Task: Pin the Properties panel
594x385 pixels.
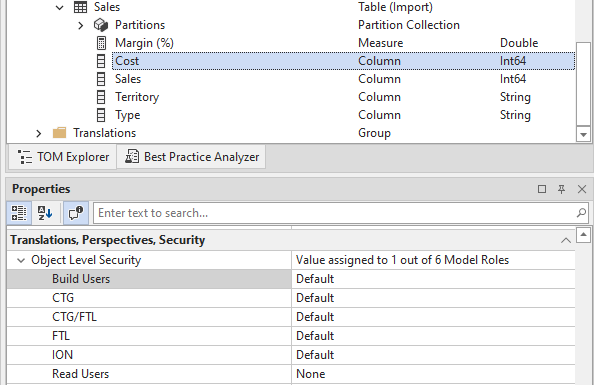Action: click(561, 189)
